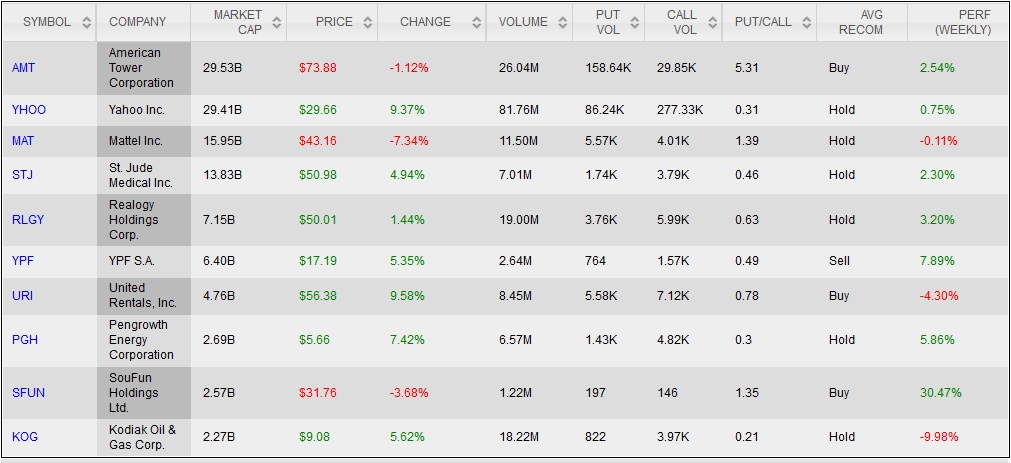Click the -7.34% change for Mattel
Viewport: 1011px width, 463px height.
pyautogui.click(x=409, y=141)
